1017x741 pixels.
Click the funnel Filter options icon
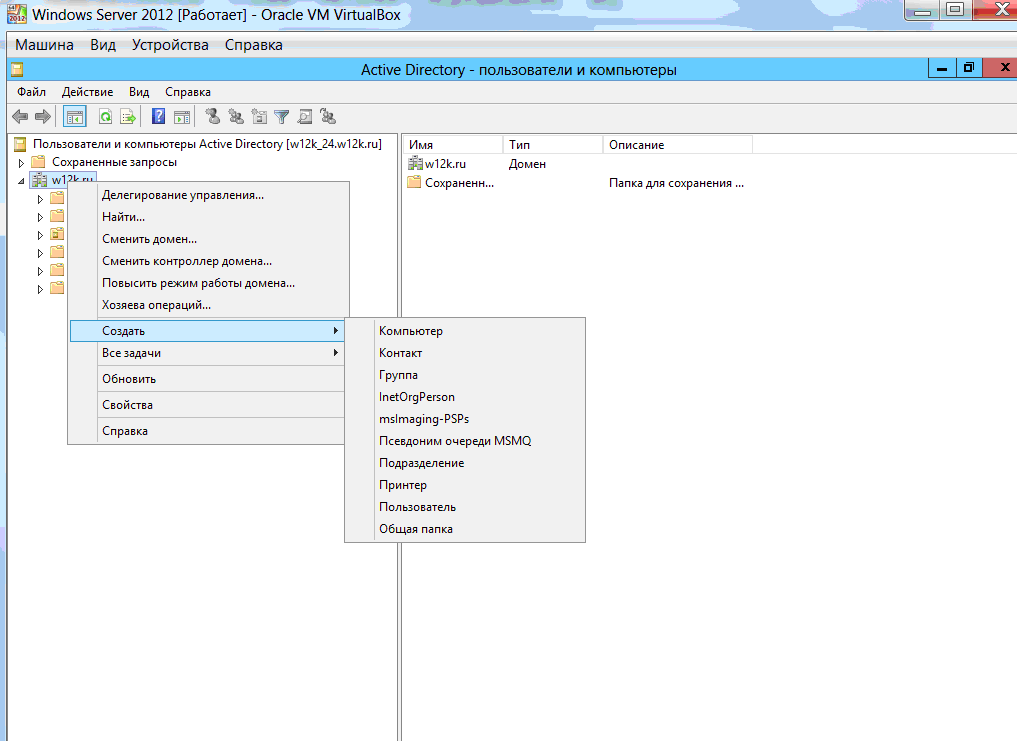pyautogui.click(x=281, y=117)
